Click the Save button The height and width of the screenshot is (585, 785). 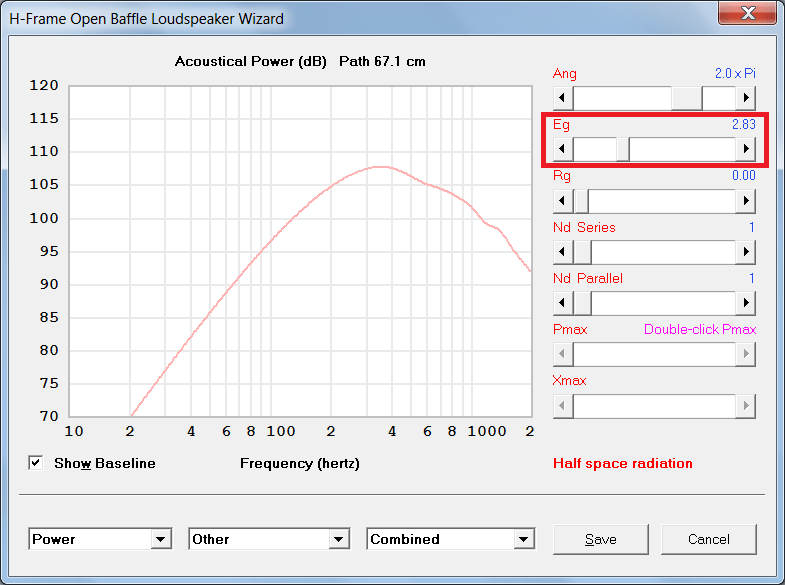(x=601, y=539)
